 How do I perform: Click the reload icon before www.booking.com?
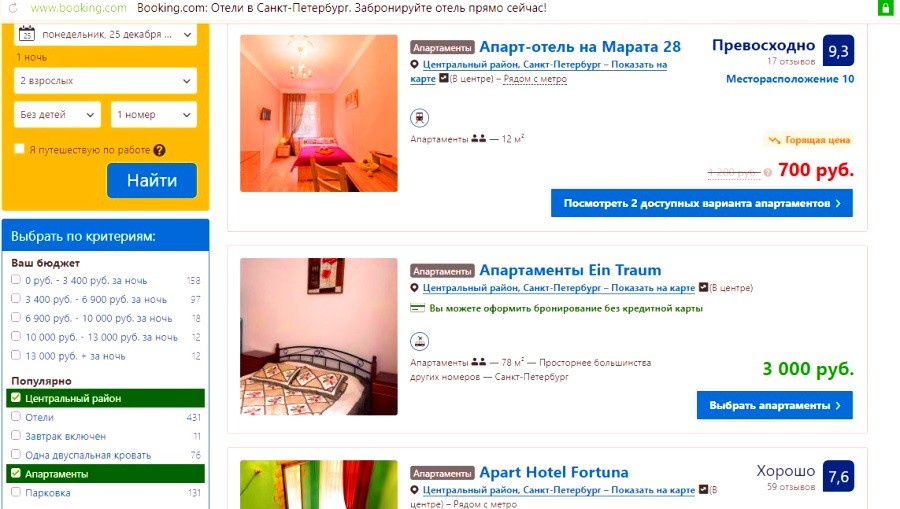[x=12, y=8]
